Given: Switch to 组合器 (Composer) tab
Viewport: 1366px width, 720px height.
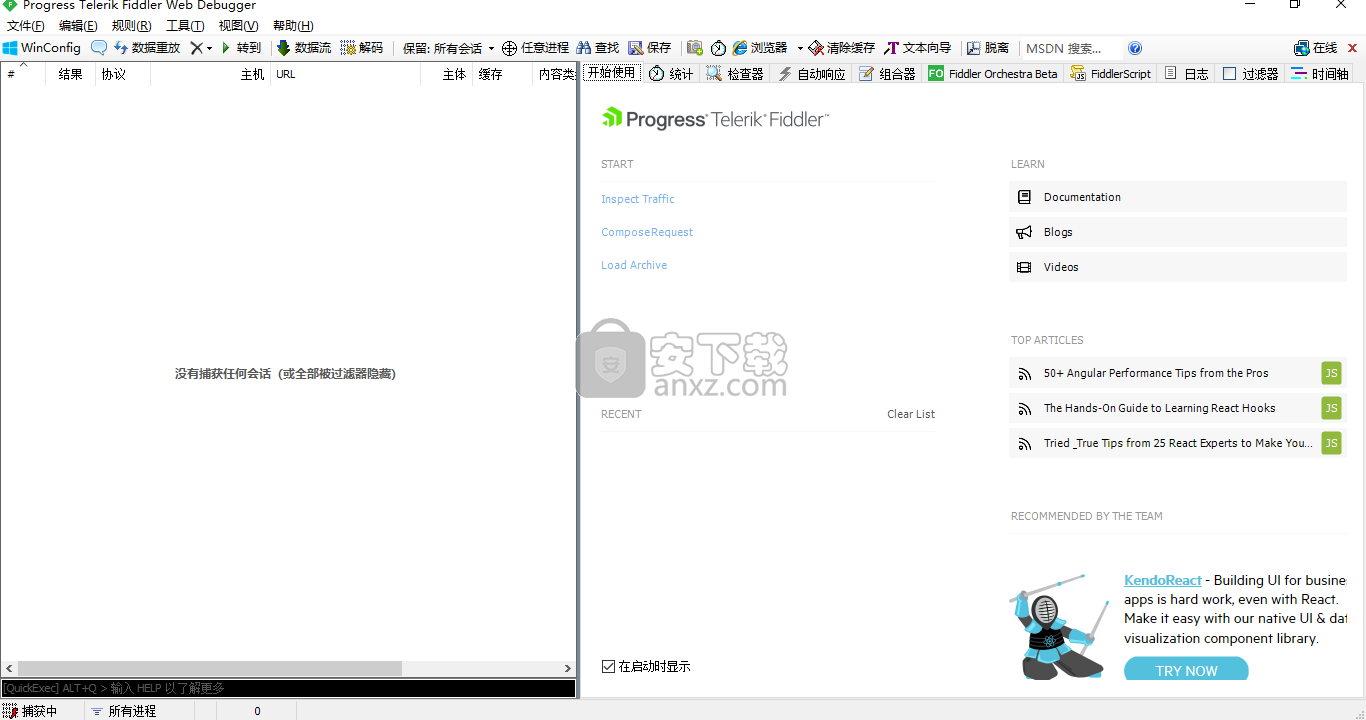Looking at the screenshot, I should click(887, 74).
